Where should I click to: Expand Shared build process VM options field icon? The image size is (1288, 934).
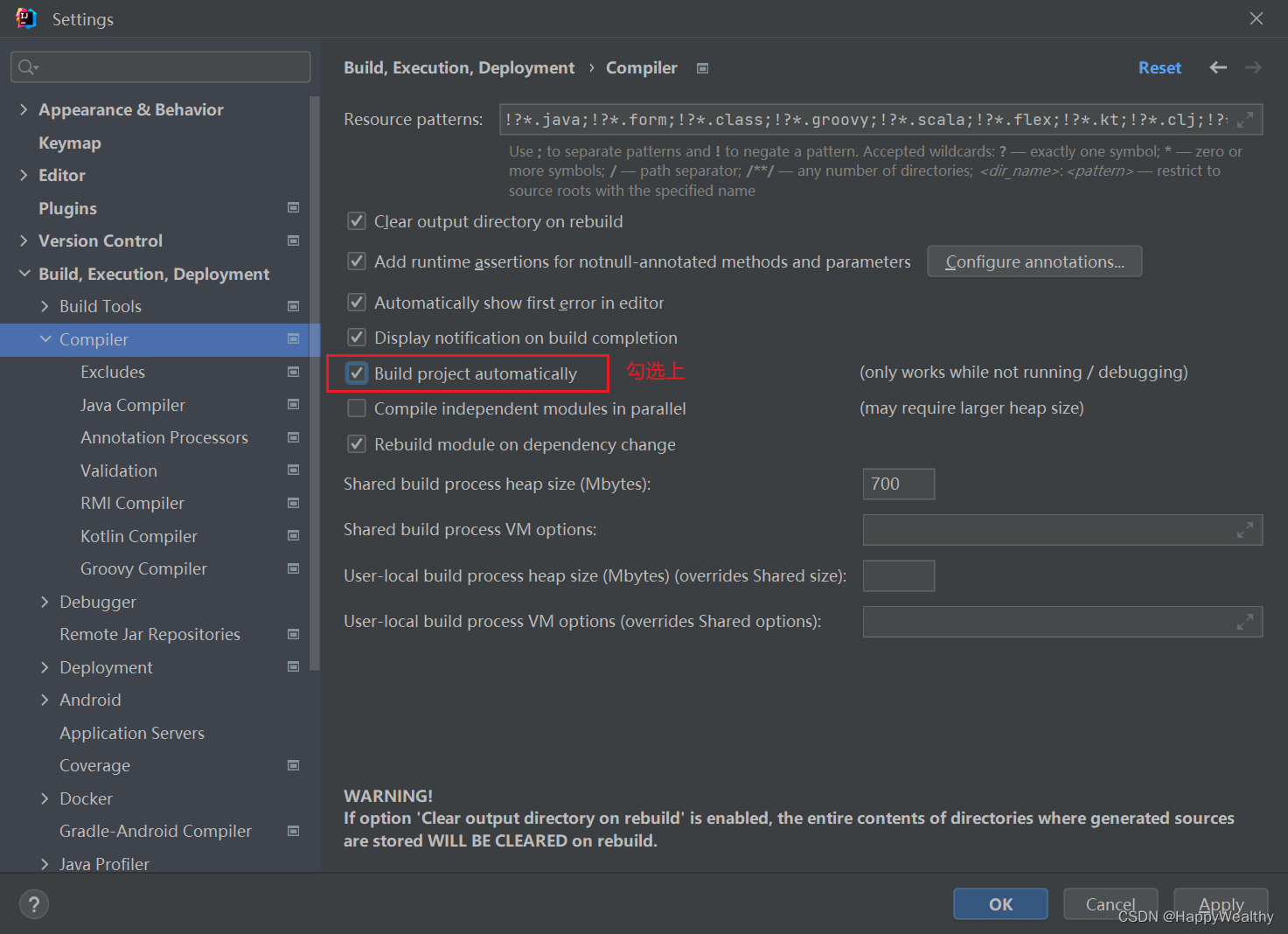pyautogui.click(x=1245, y=529)
